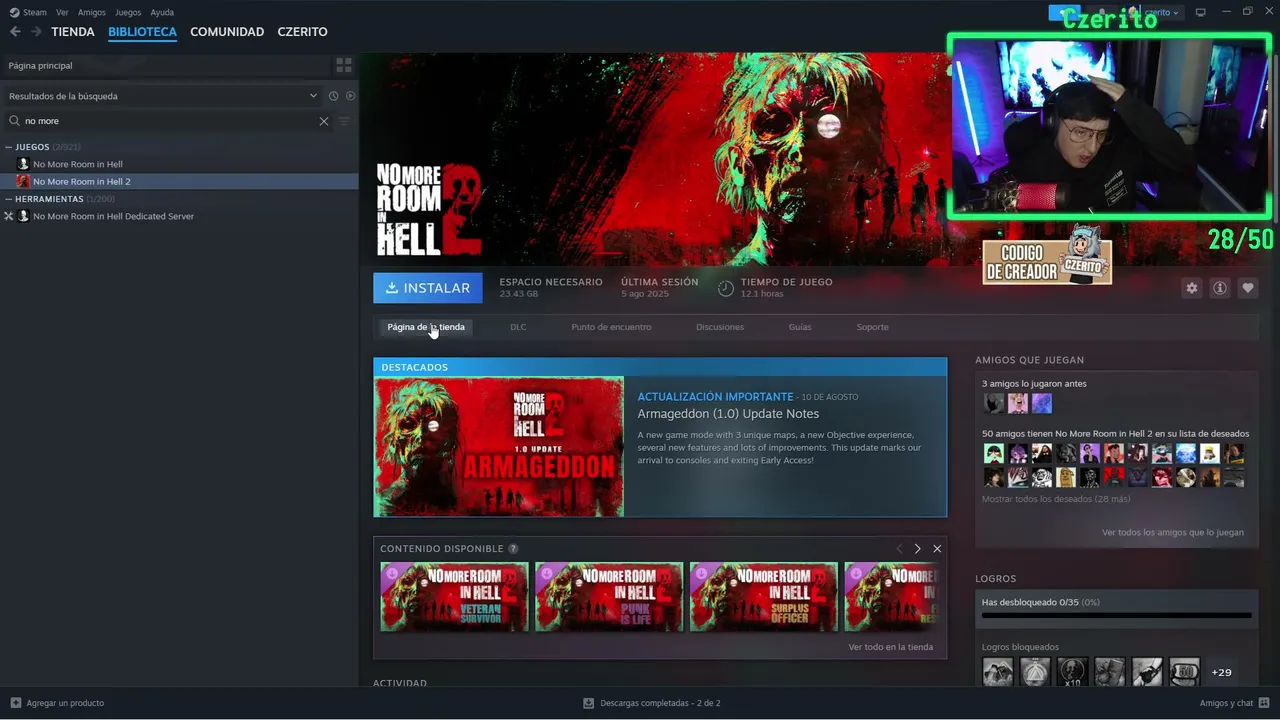
Task: Click the first locked achievement icon
Action: tap(997, 672)
